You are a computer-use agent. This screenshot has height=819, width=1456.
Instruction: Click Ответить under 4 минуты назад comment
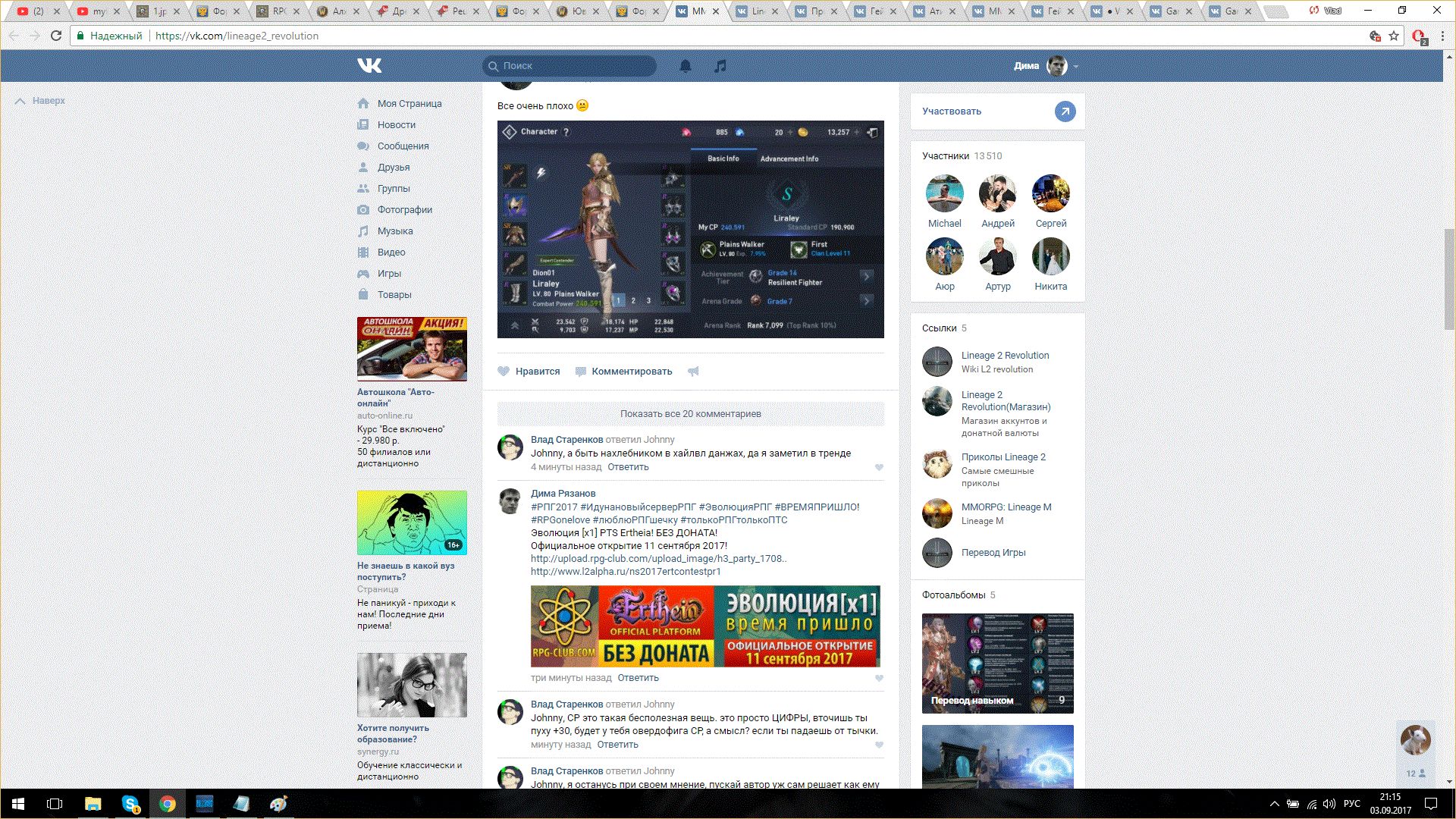[628, 467]
